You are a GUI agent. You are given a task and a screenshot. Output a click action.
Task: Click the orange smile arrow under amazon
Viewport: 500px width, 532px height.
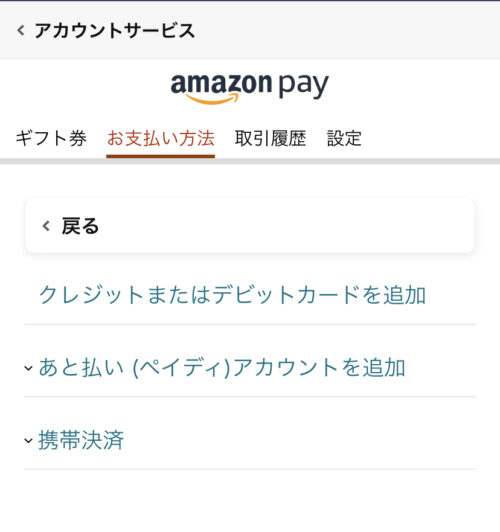tap(212, 98)
